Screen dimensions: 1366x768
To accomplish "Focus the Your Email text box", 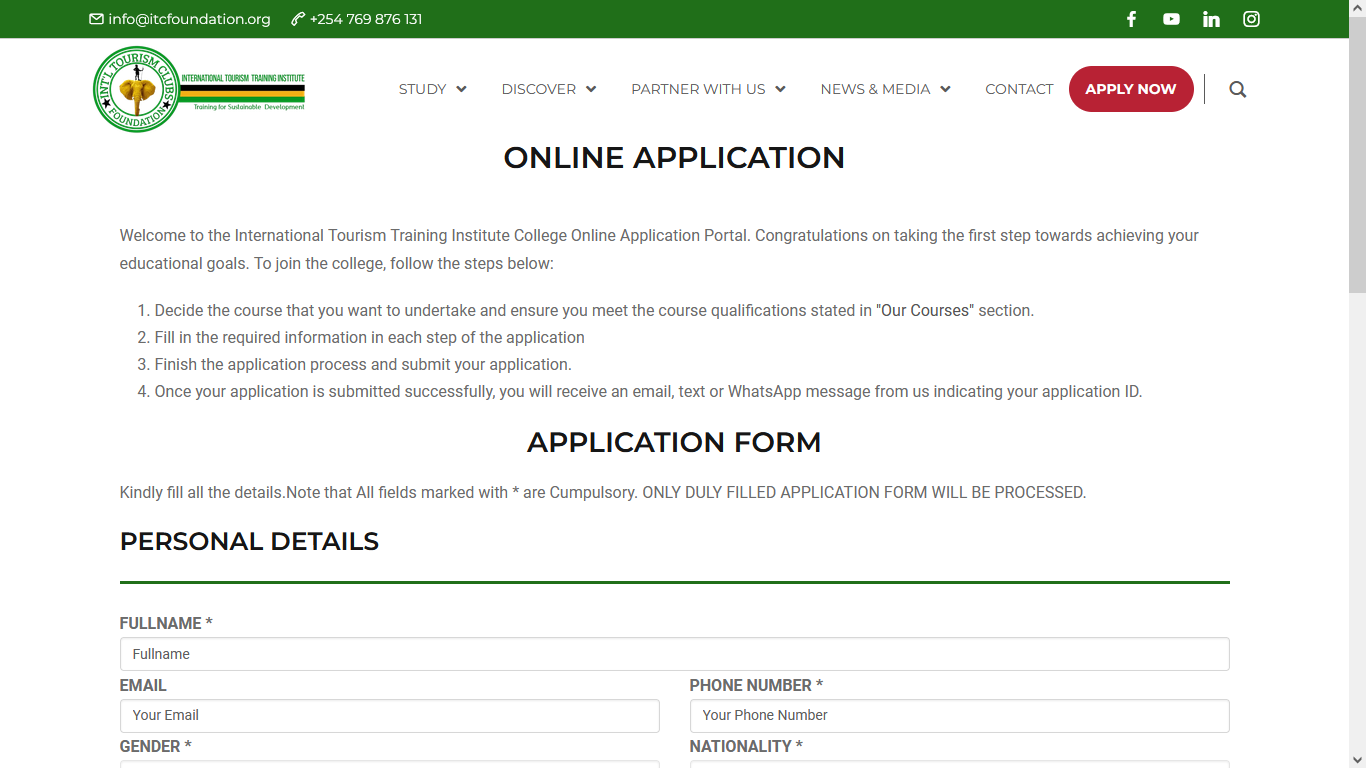I will point(389,715).
